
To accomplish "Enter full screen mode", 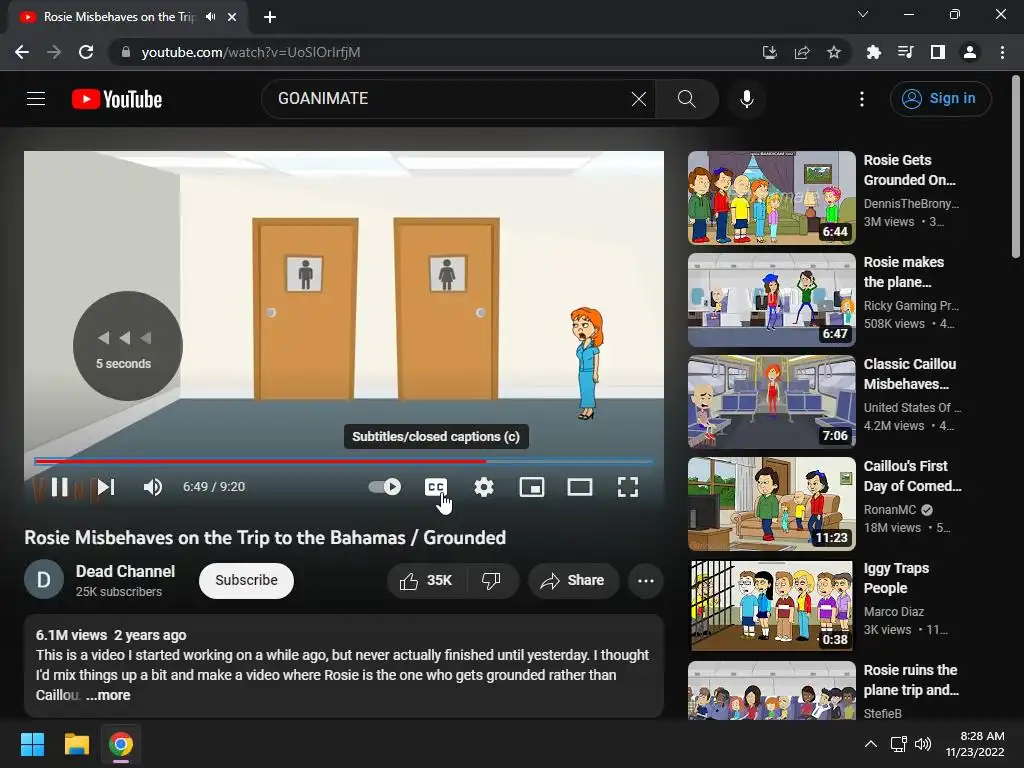I will pos(628,487).
